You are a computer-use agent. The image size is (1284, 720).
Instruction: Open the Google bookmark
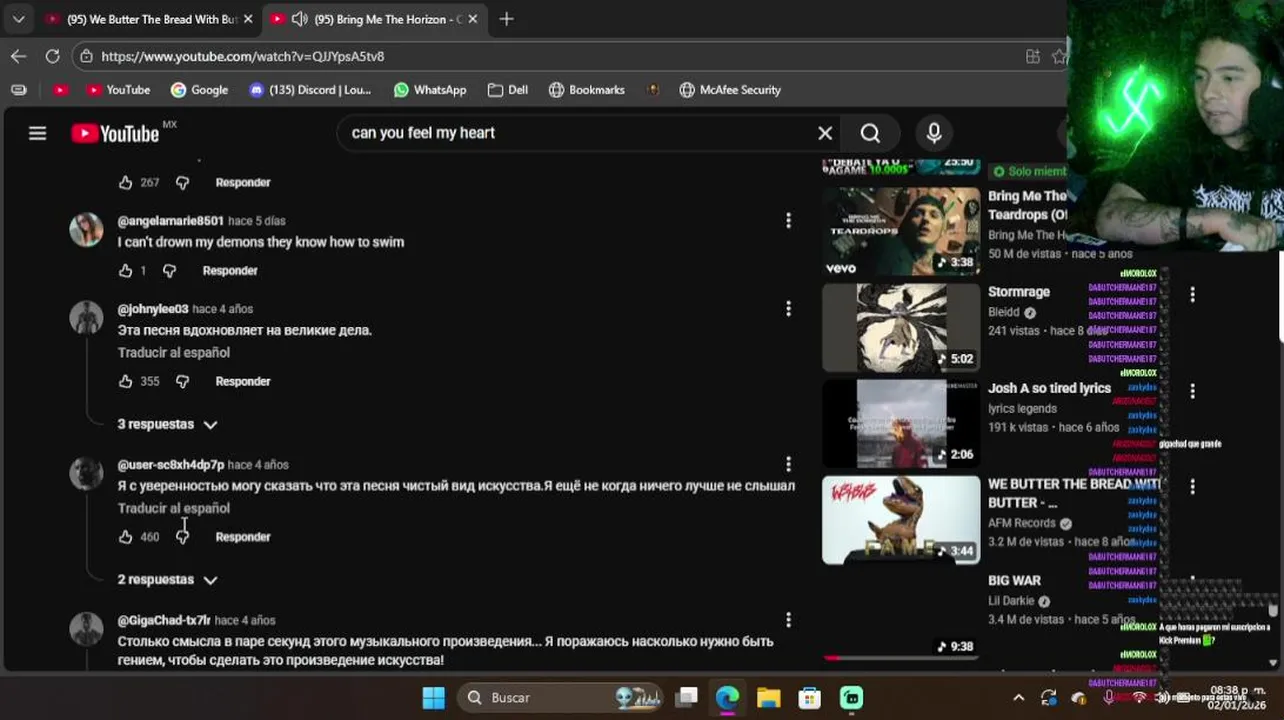[199, 90]
